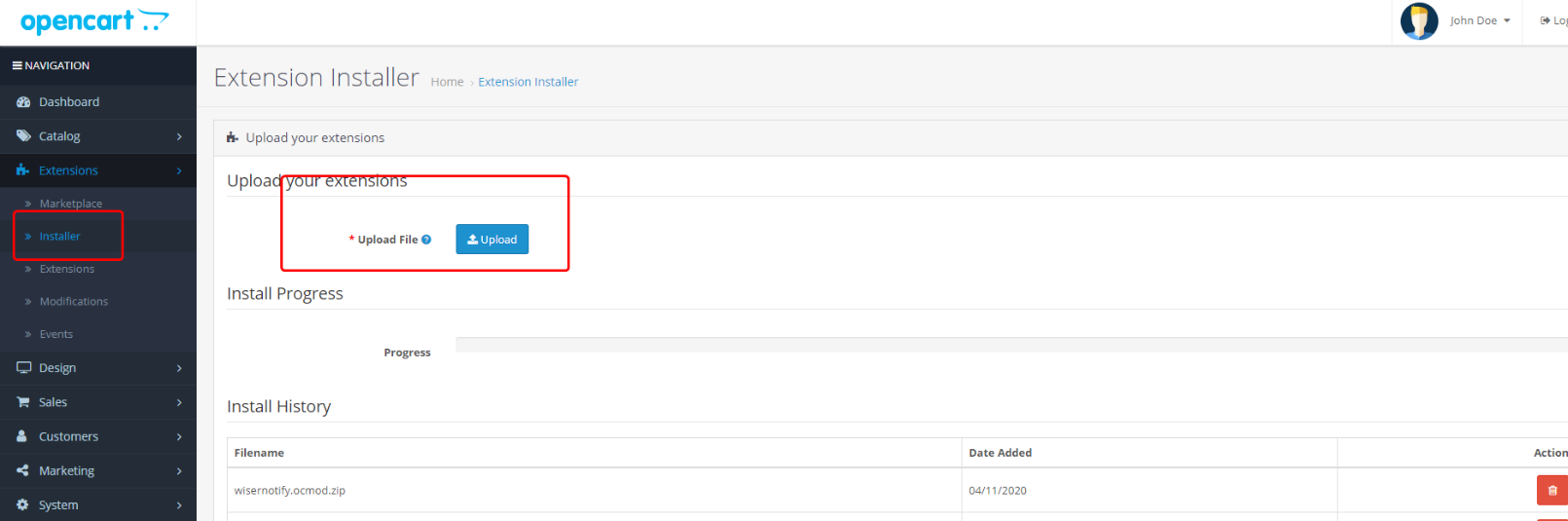Click the Extensions puzzle icon in sidebar
Screen dimensions: 1568x521
pos(23,170)
